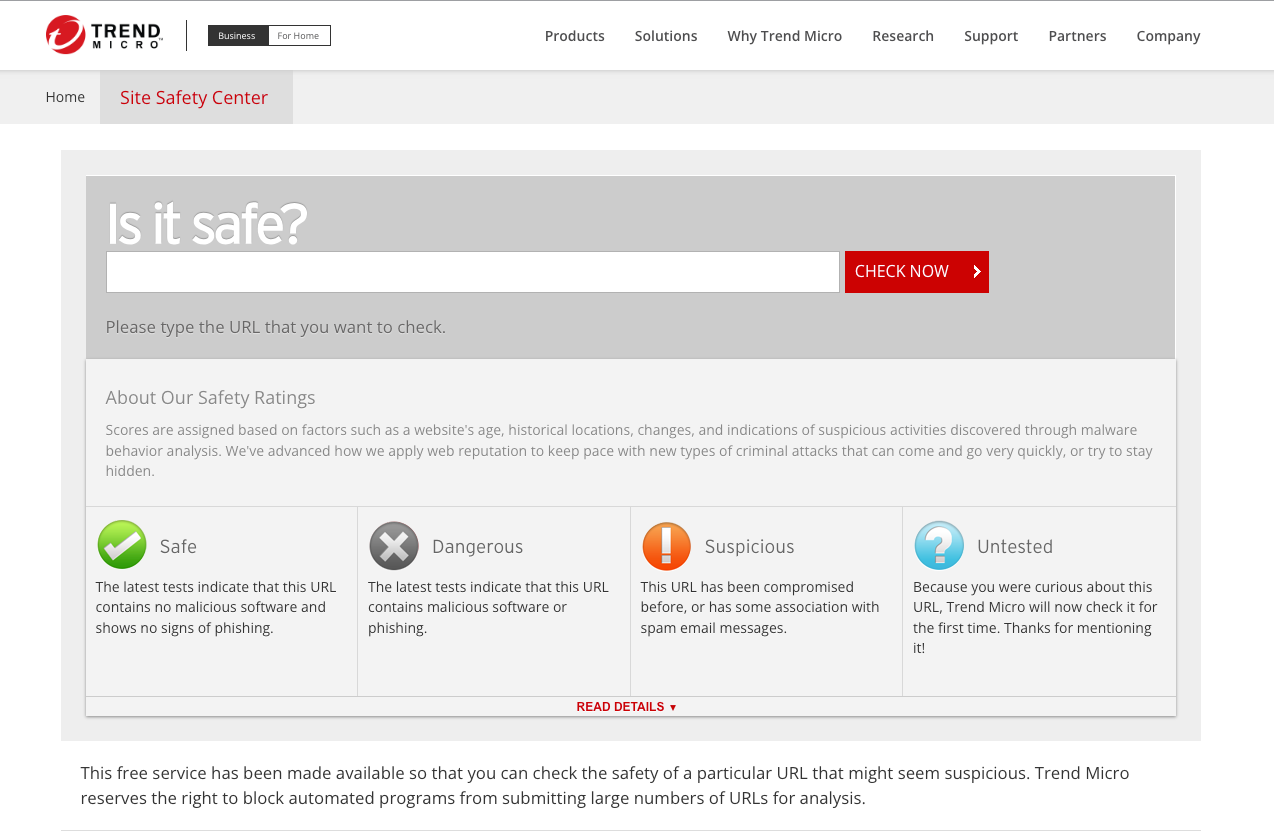Click the orange Suspicious exclamation icon
1274x836 pixels.
(x=666, y=546)
